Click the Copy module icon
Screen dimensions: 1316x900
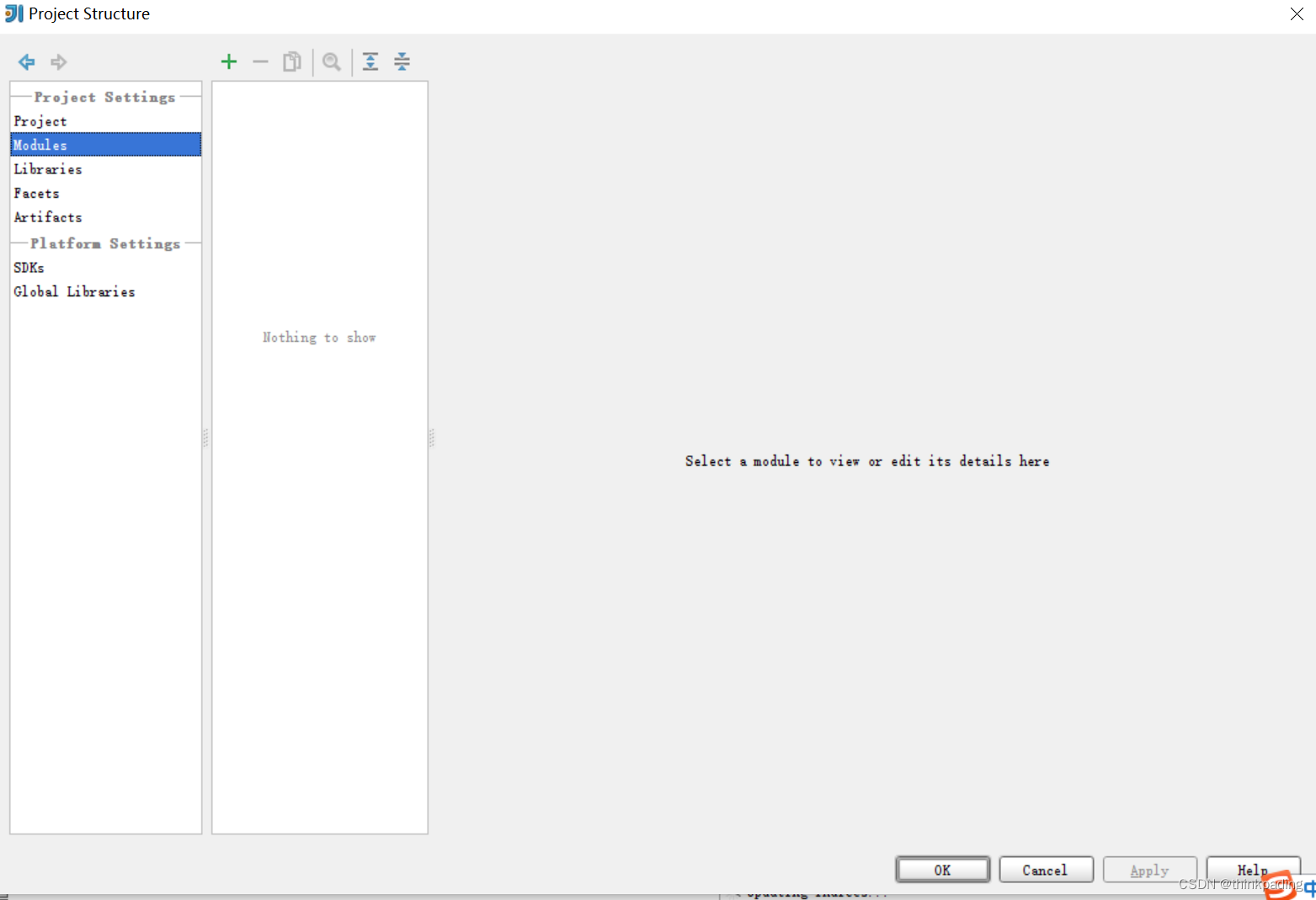(x=292, y=61)
